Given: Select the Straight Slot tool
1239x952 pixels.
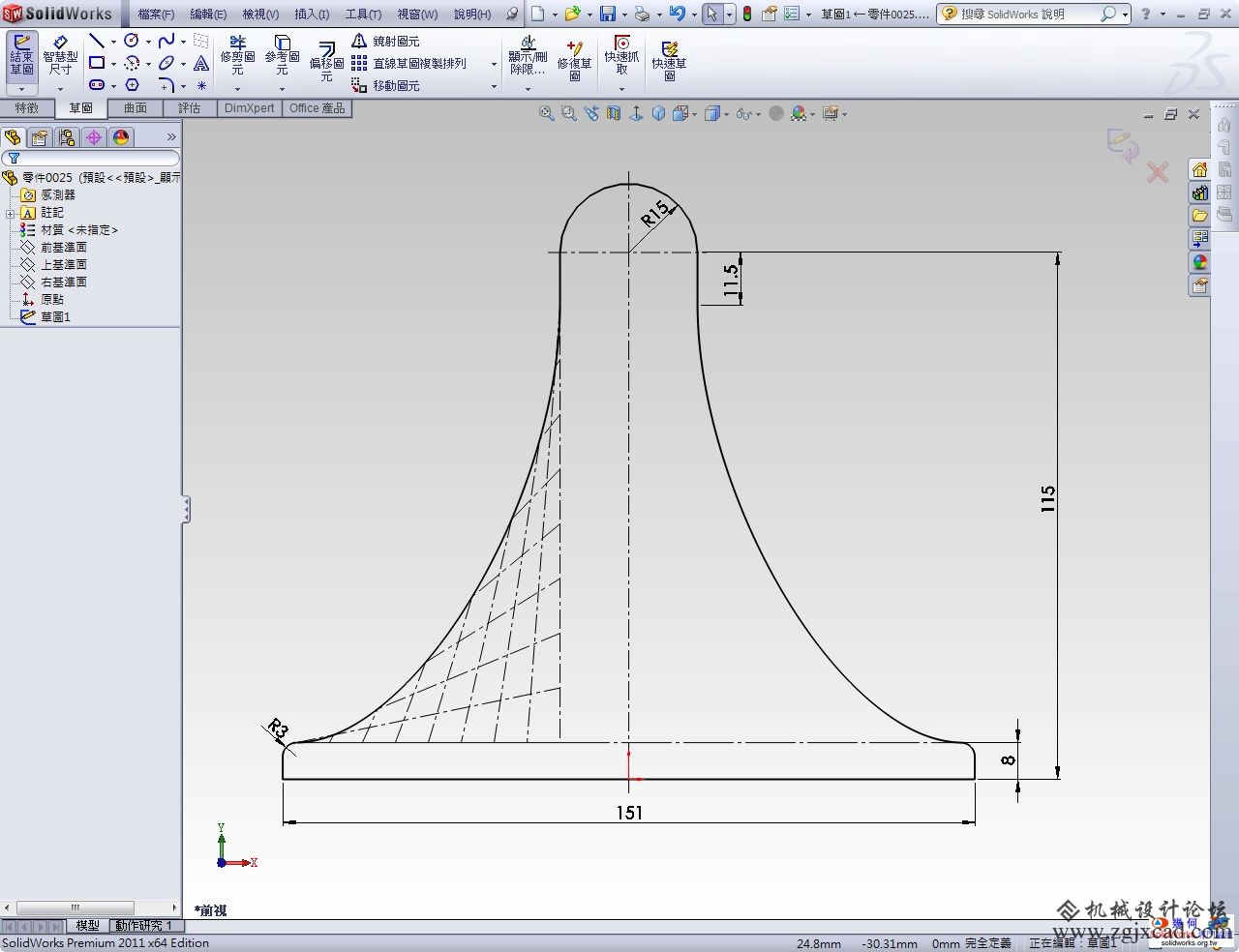Looking at the screenshot, I should (96, 85).
